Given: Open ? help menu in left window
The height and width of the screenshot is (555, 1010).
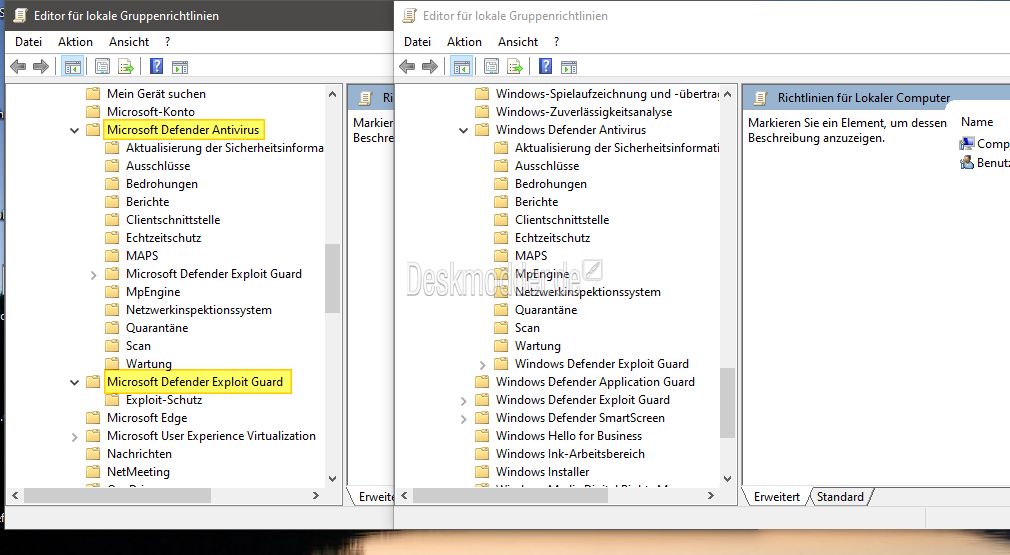Looking at the screenshot, I should [167, 42].
